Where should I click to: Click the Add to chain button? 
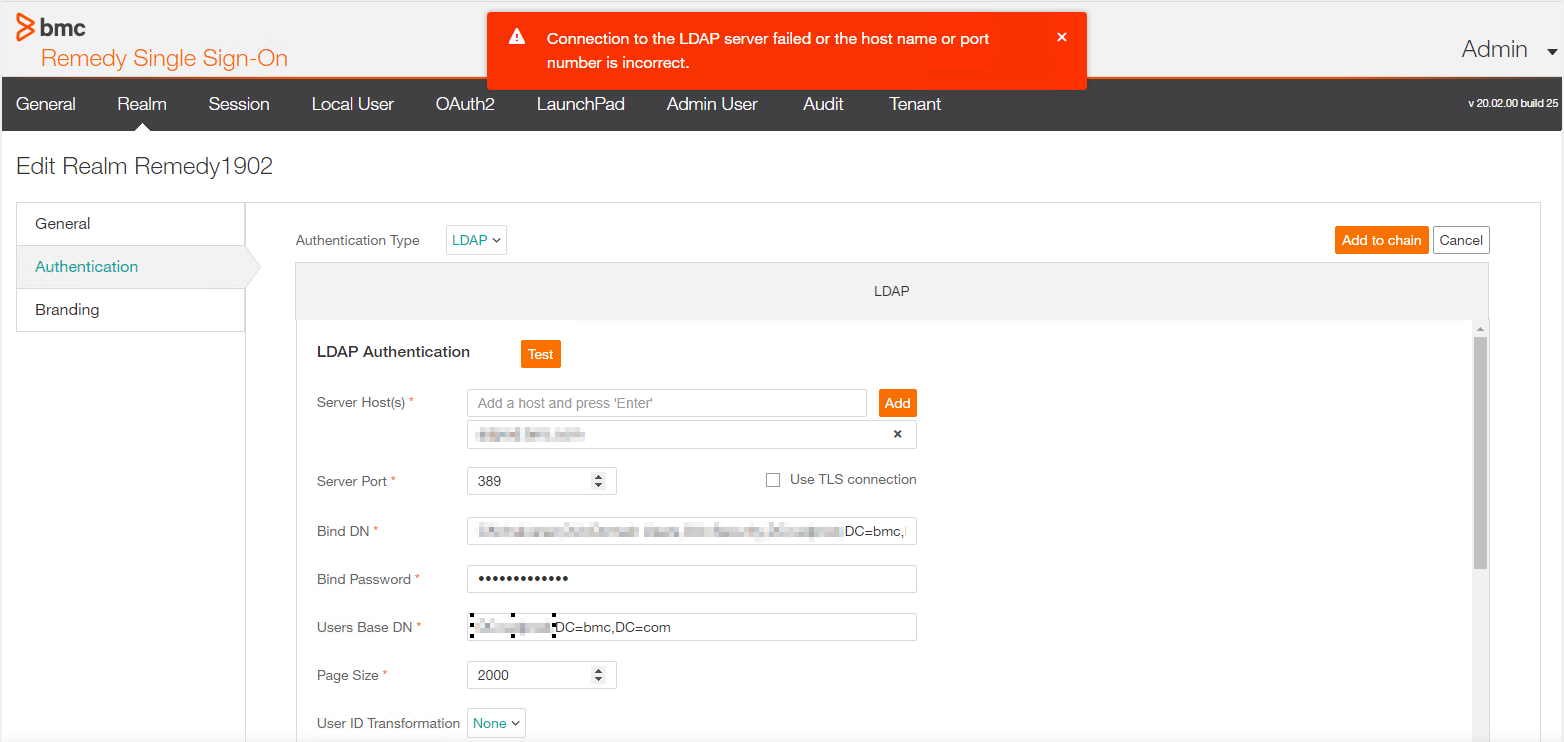(x=1382, y=240)
